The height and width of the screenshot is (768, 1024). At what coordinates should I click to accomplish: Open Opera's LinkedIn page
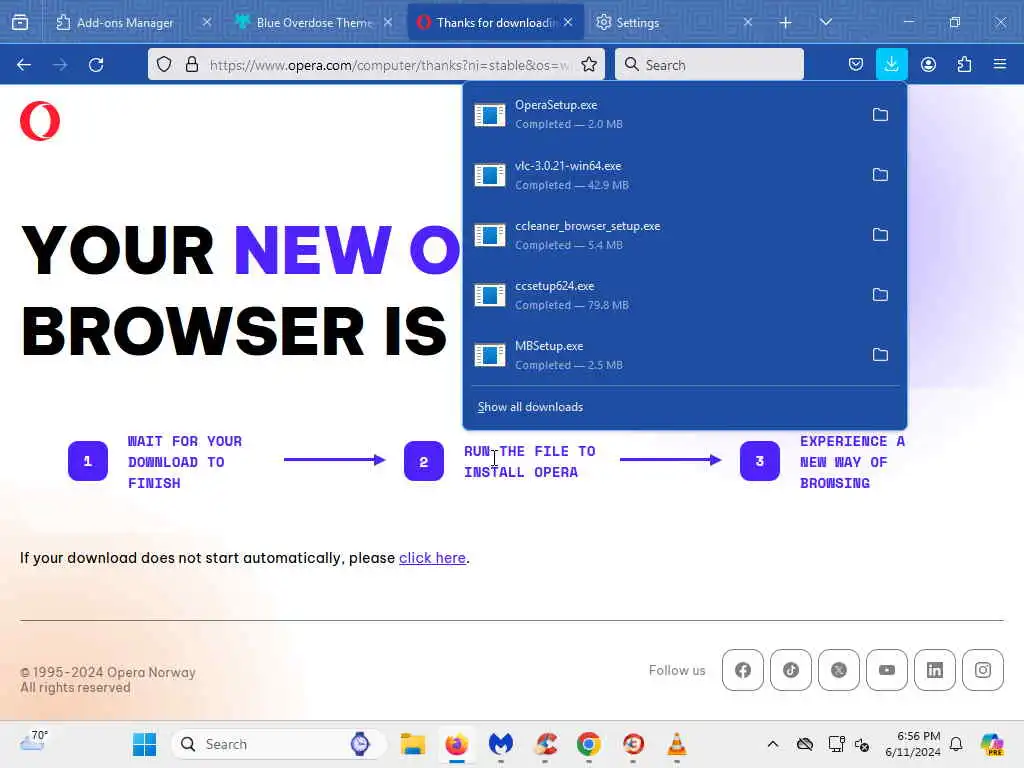click(x=935, y=670)
